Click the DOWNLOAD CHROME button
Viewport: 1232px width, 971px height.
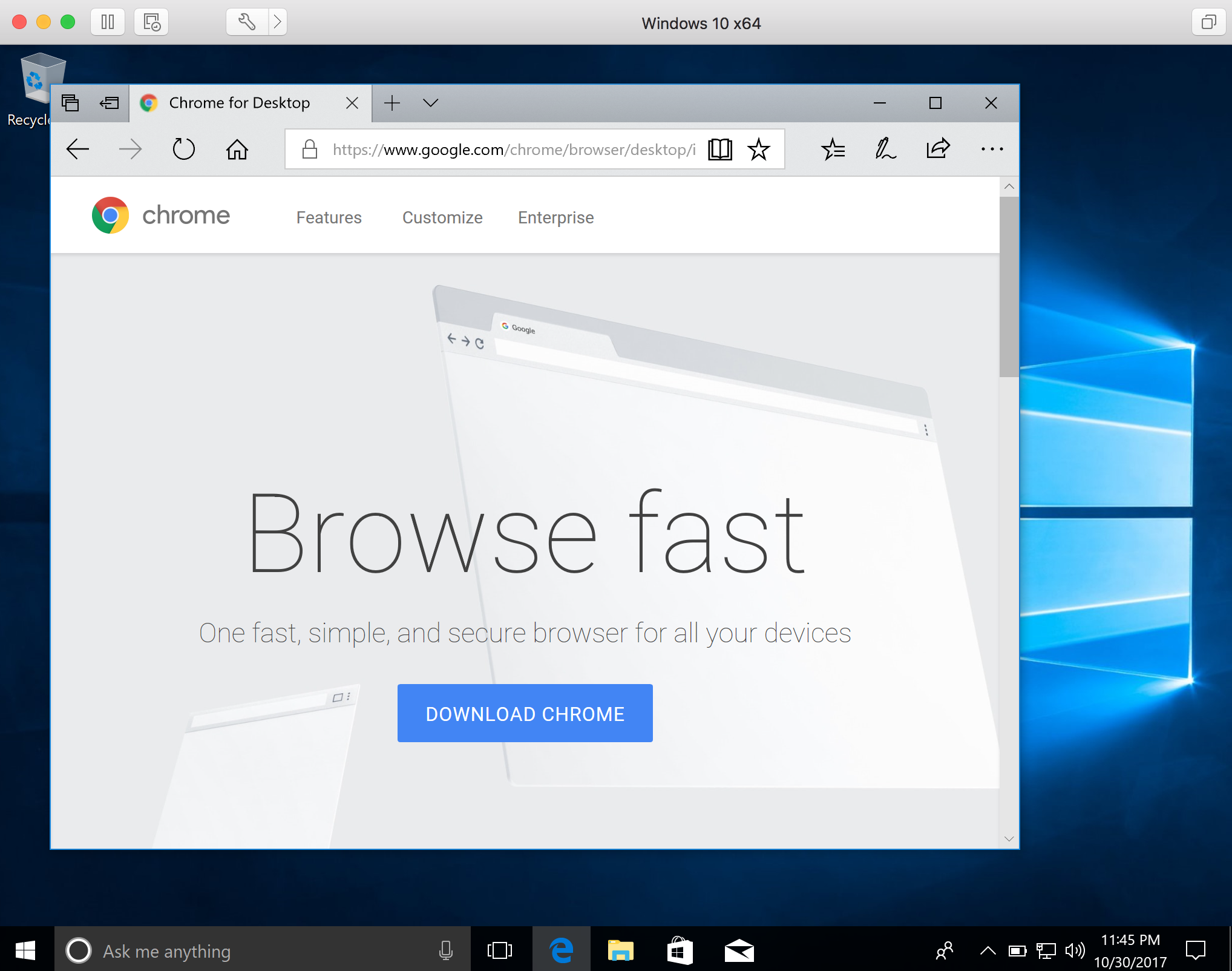coord(525,713)
